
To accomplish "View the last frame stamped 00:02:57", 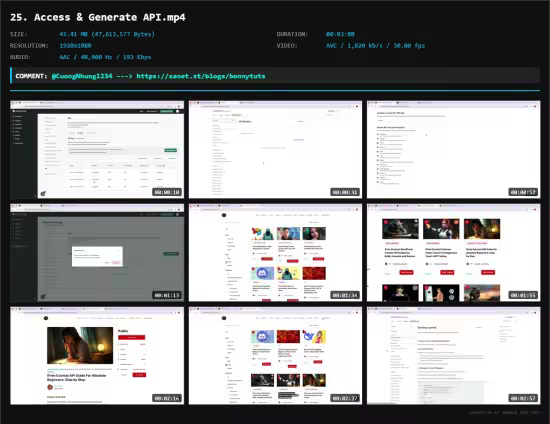I will click(x=454, y=356).
